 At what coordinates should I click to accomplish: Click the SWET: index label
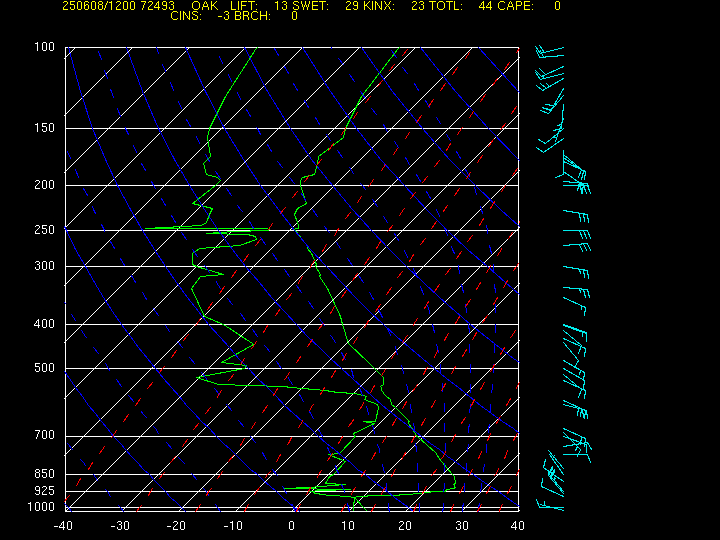click(x=310, y=6)
